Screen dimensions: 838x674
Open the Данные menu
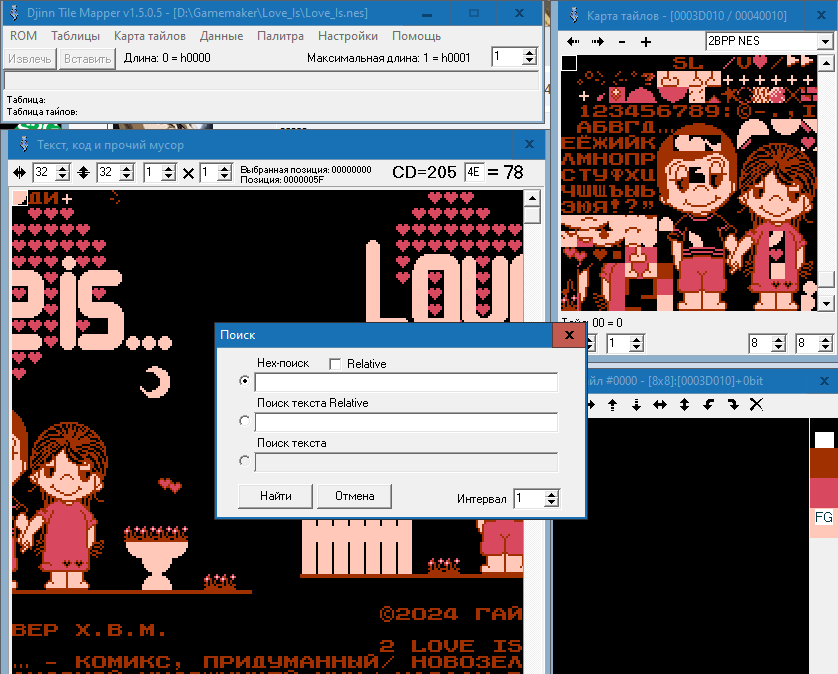[x=221, y=36]
